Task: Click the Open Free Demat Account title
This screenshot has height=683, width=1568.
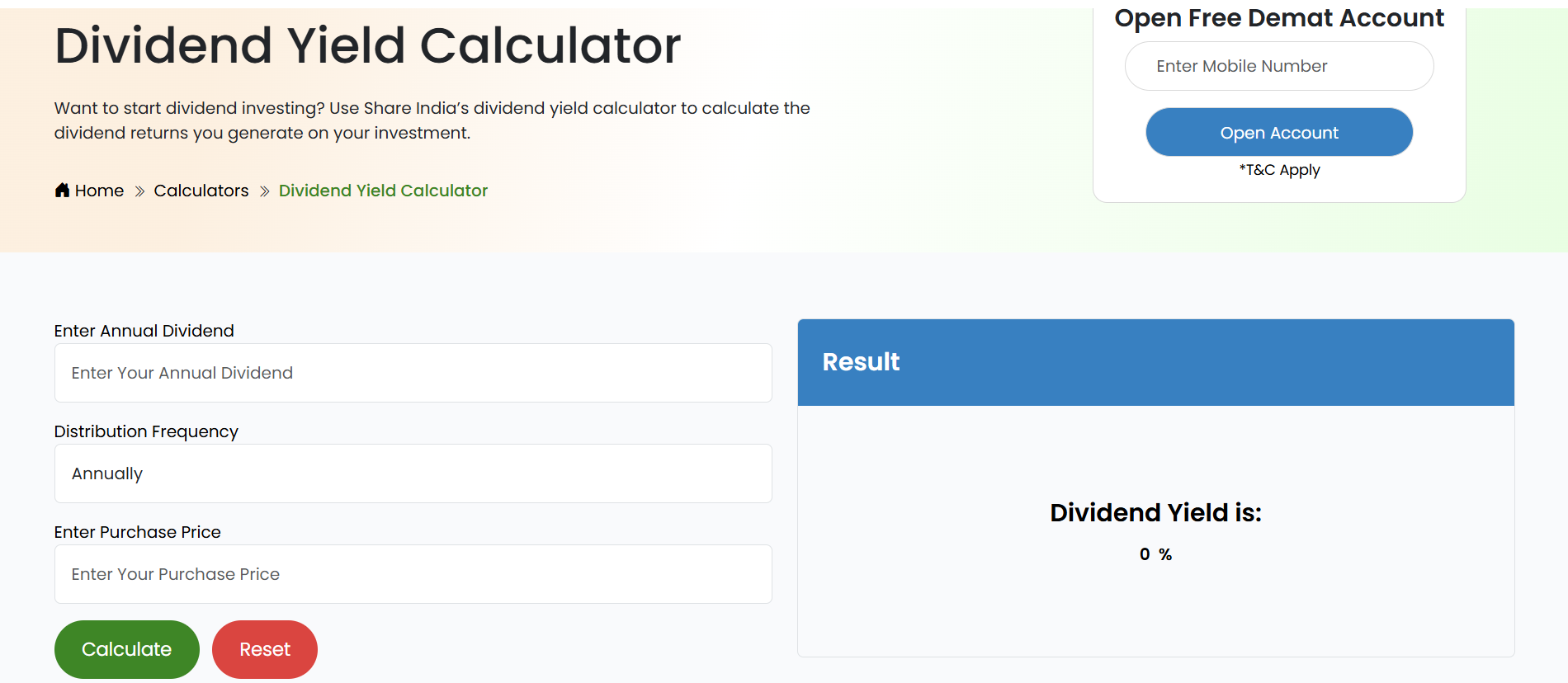Action: 1279,16
